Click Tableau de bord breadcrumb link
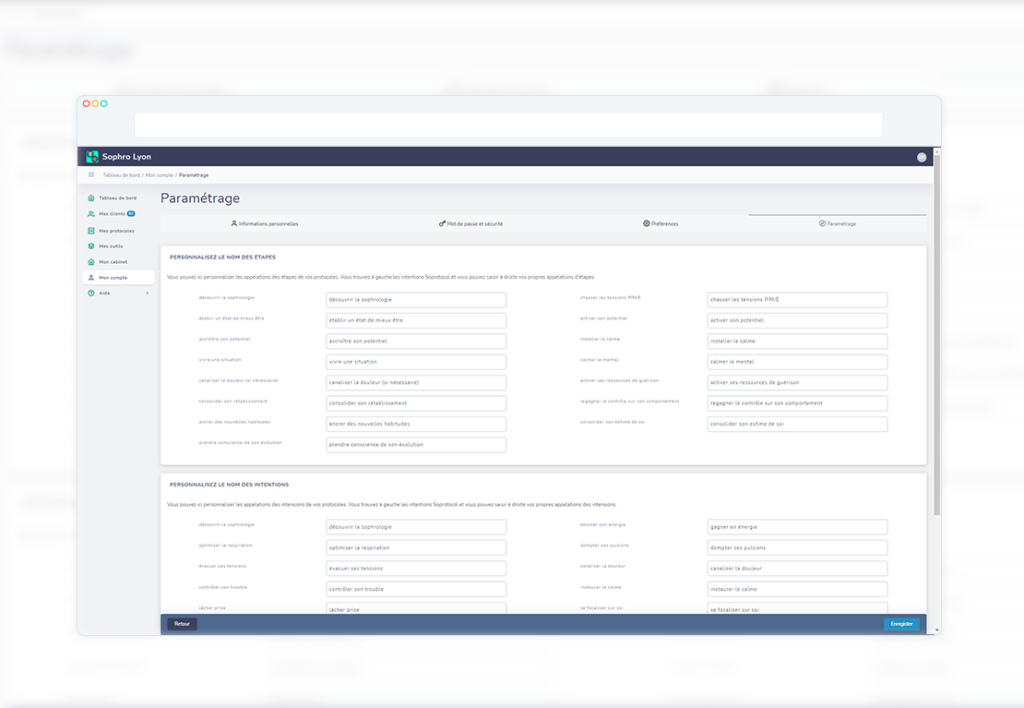1024x708 pixels. (x=122, y=175)
